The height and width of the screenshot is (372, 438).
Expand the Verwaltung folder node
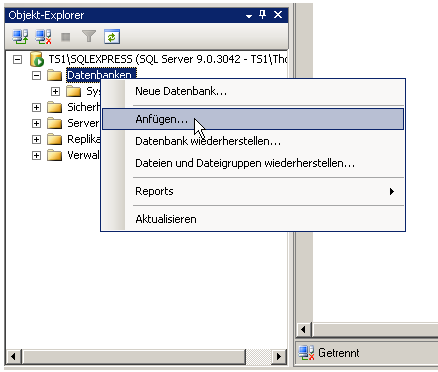[x=36, y=155]
